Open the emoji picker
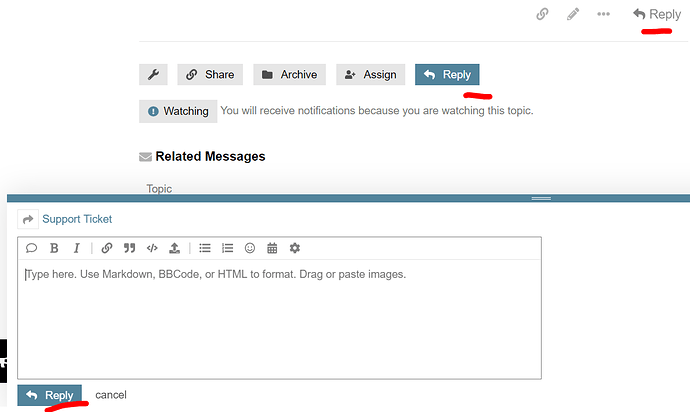 coord(250,248)
